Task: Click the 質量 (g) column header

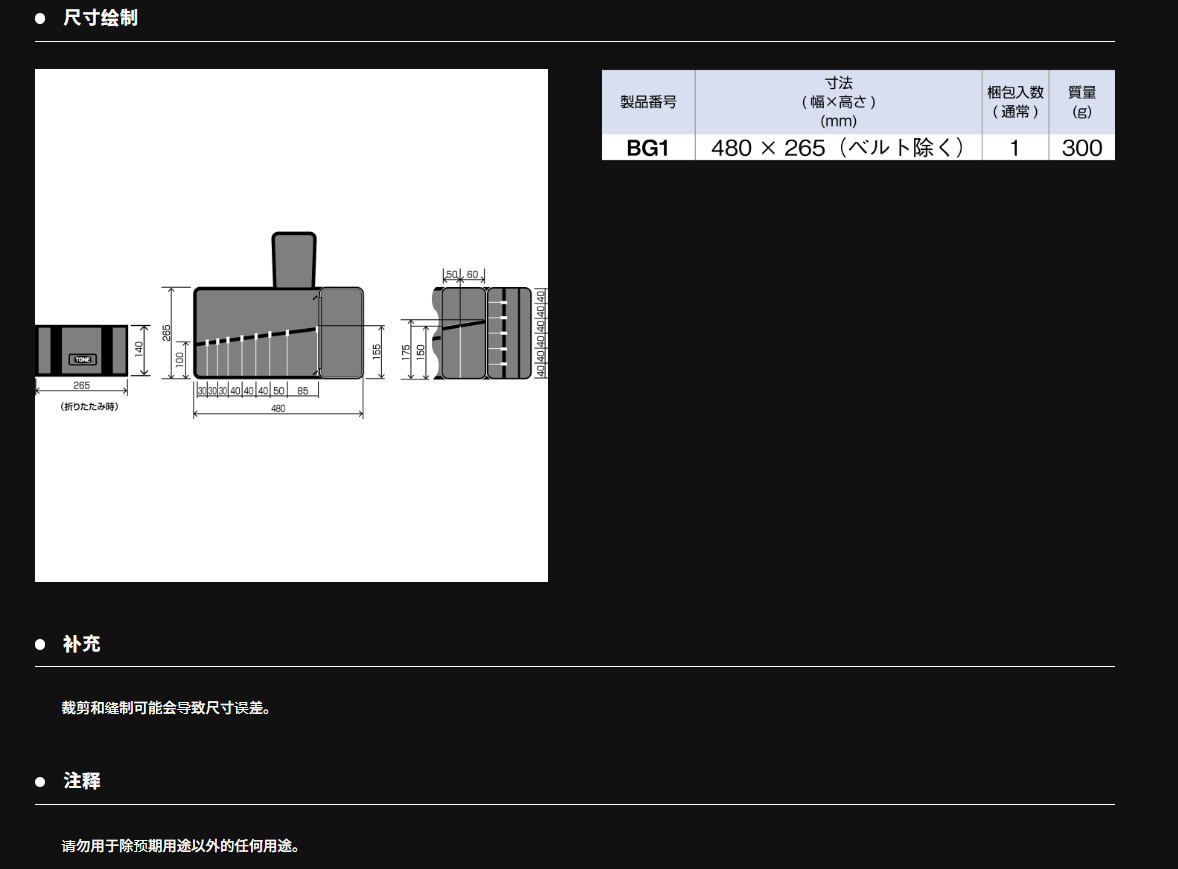Action: [1081, 102]
